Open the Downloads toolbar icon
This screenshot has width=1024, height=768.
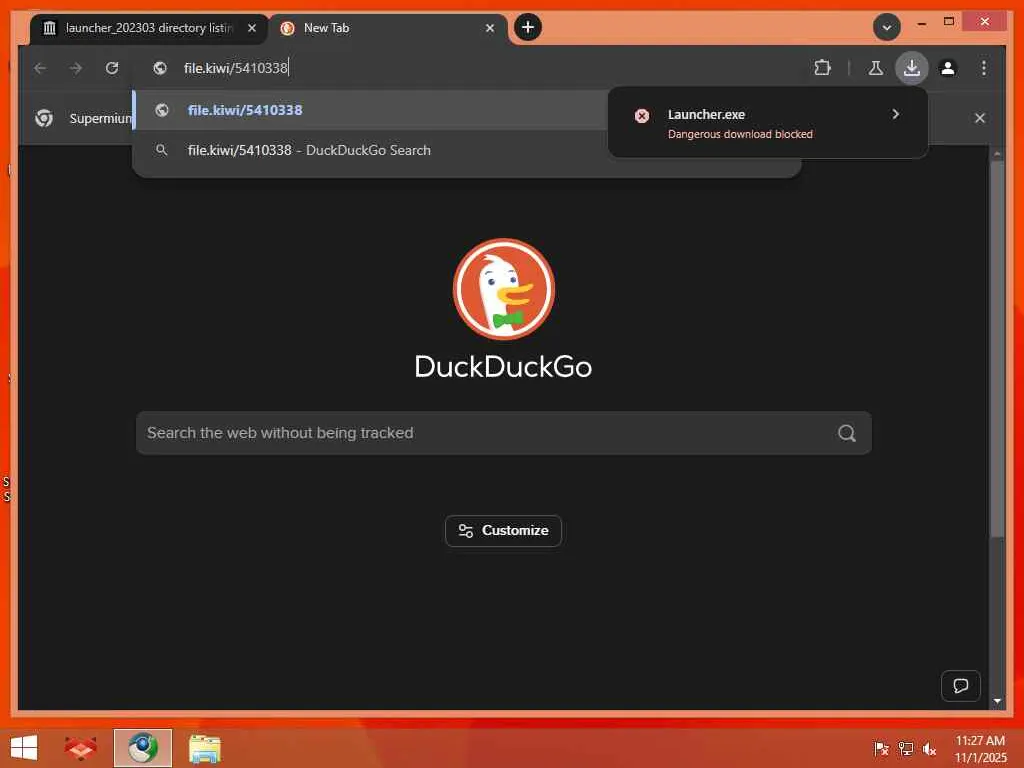tap(912, 68)
